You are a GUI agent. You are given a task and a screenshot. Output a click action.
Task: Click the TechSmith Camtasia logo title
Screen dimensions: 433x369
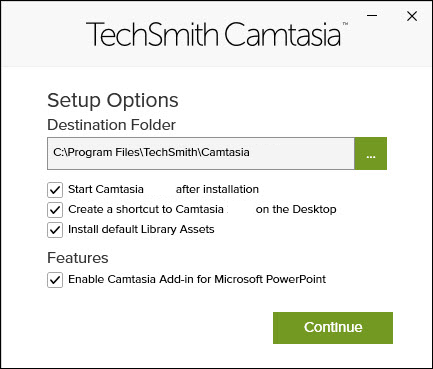[x=213, y=34]
